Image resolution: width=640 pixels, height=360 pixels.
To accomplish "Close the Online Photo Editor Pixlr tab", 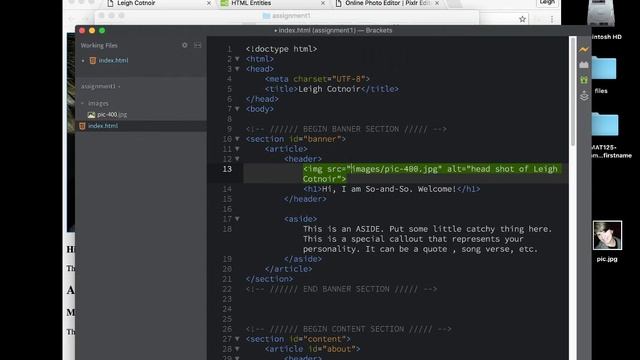I will 437,3.
